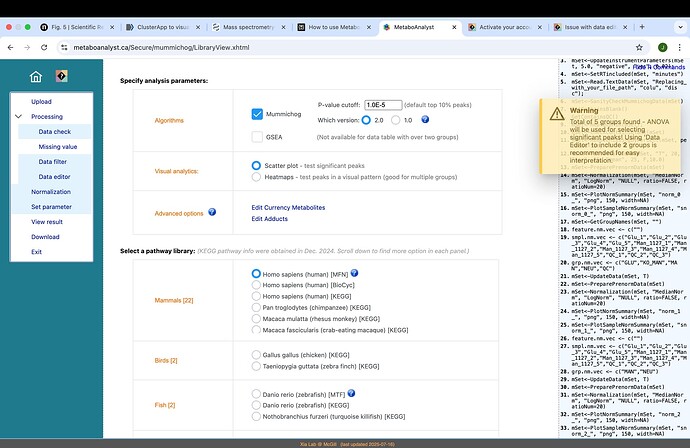Screen dimensions: 690x448
Task: Go to the Set parameter step
Action: [51, 207]
